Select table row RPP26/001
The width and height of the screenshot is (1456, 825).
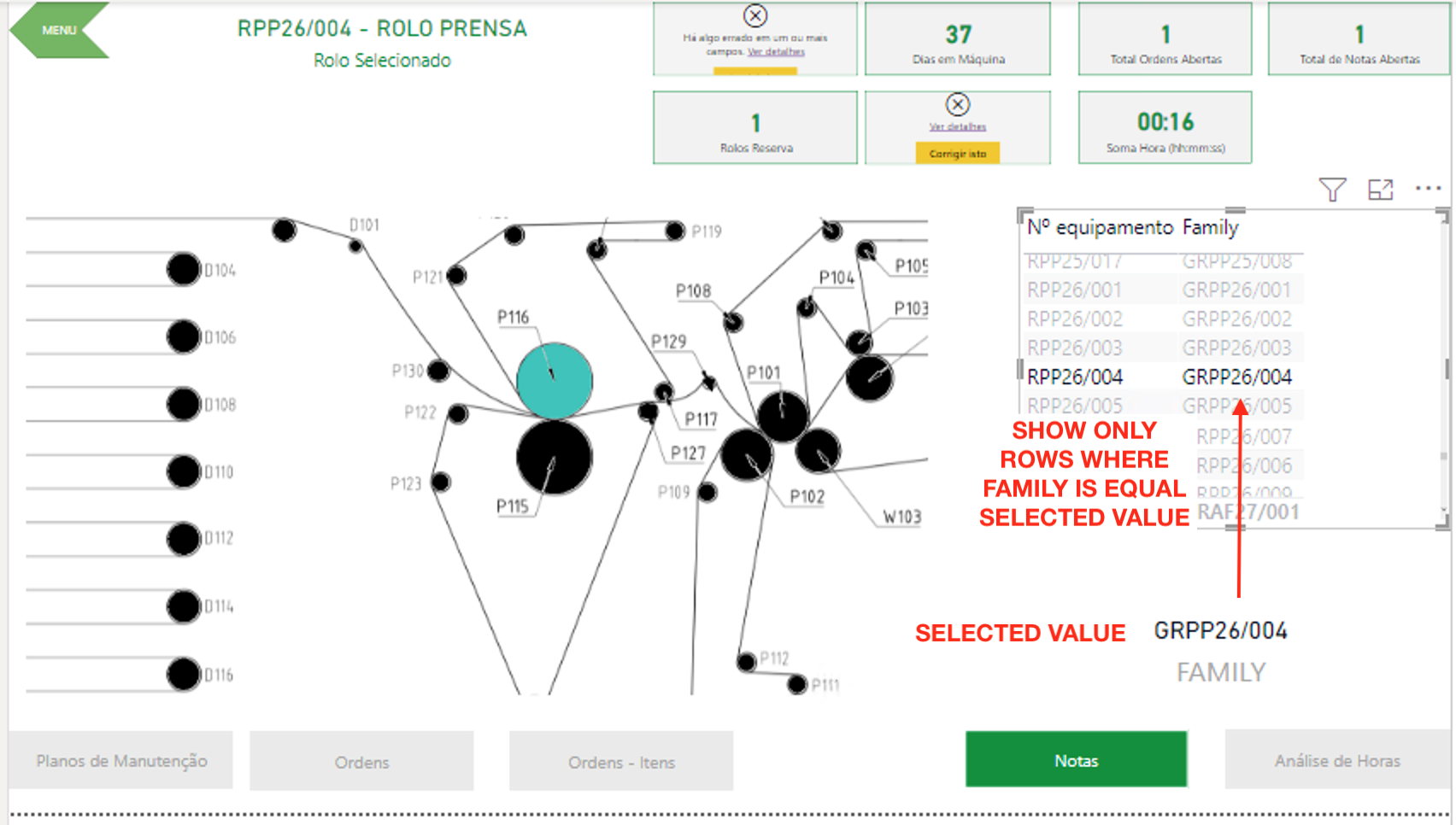(1163, 290)
